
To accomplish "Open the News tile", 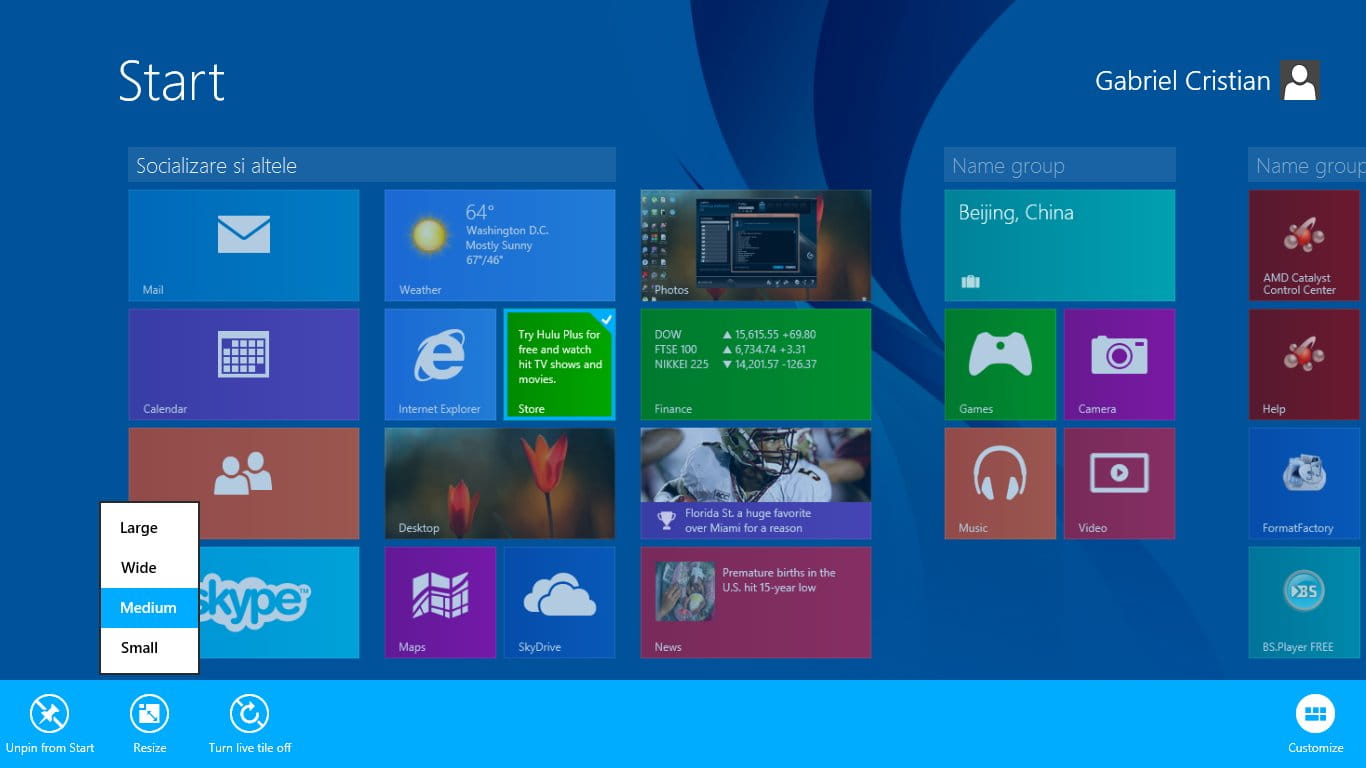I will tap(756, 602).
